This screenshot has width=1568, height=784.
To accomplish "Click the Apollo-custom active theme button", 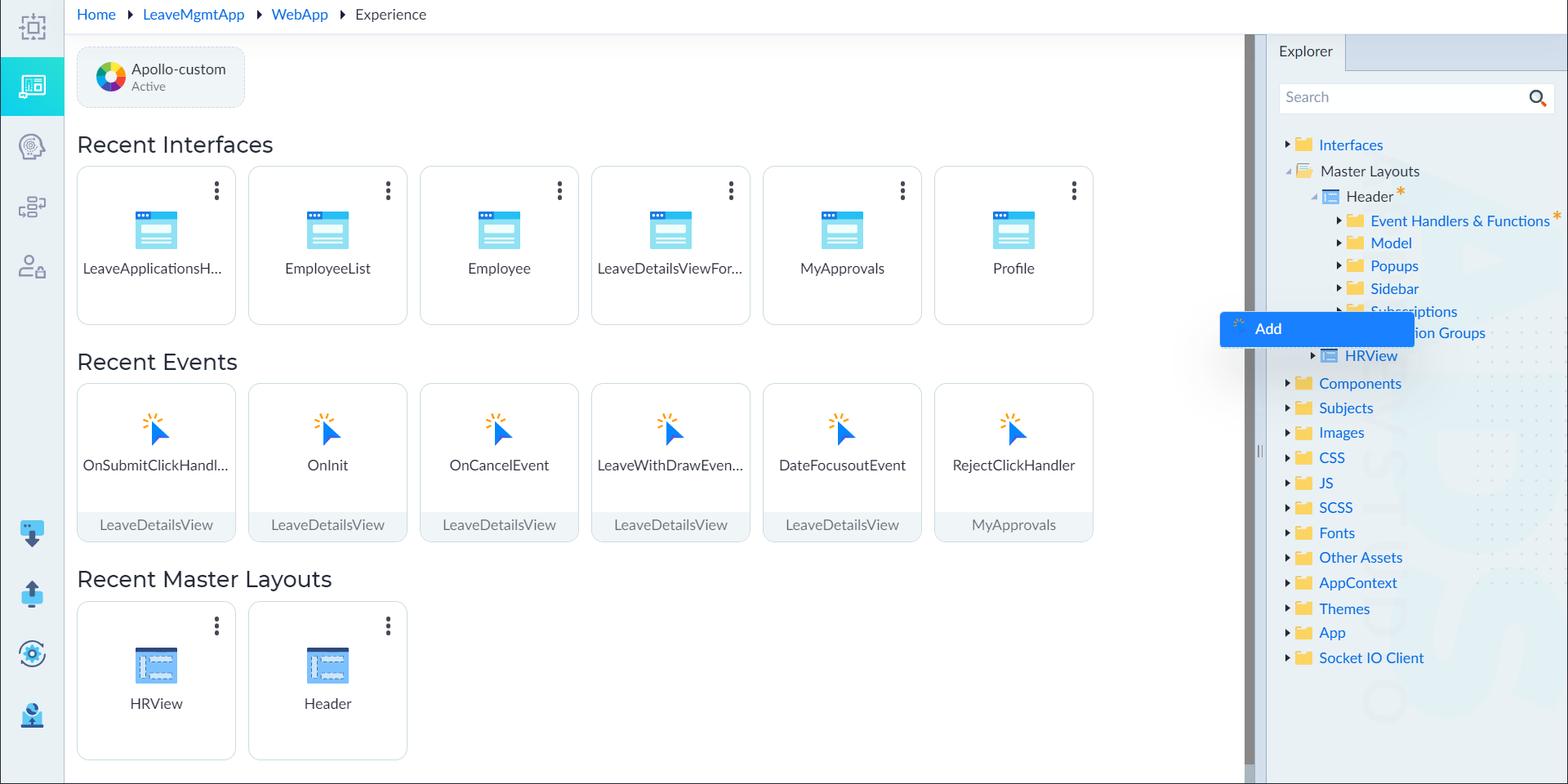I will click(x=161, y=77).
